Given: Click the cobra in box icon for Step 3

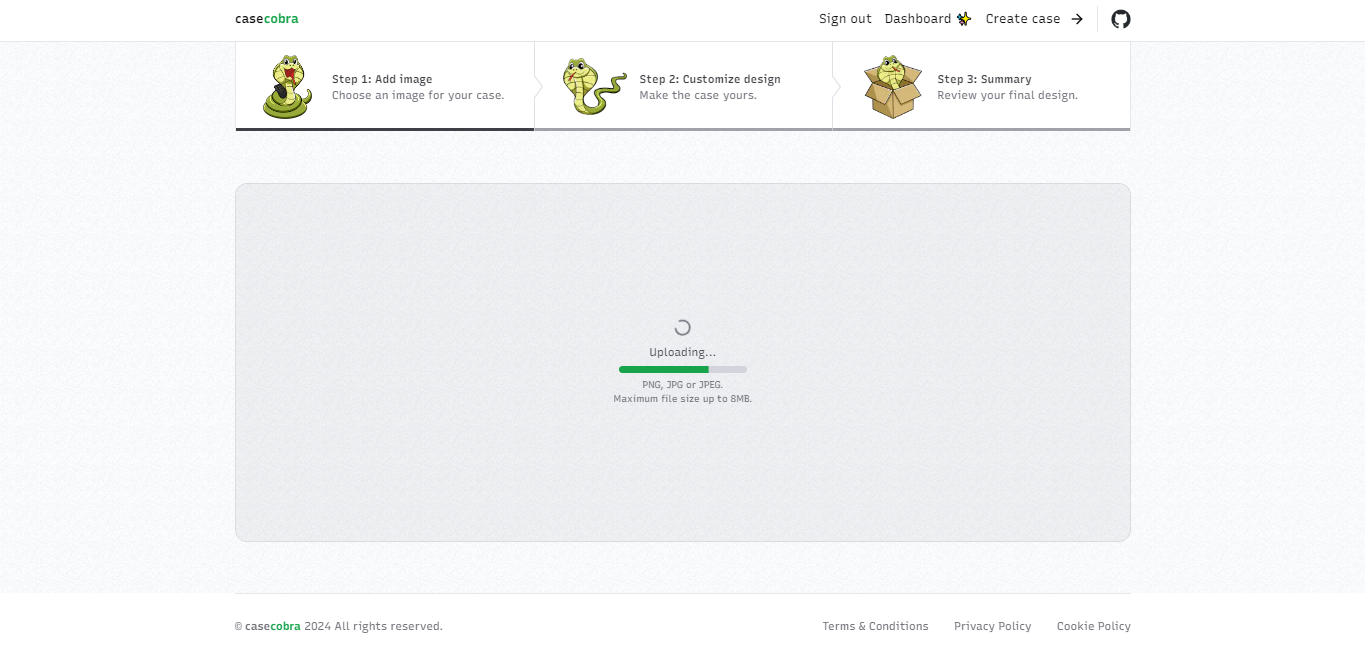Looking at the screenshot, I should pos(892,87).
